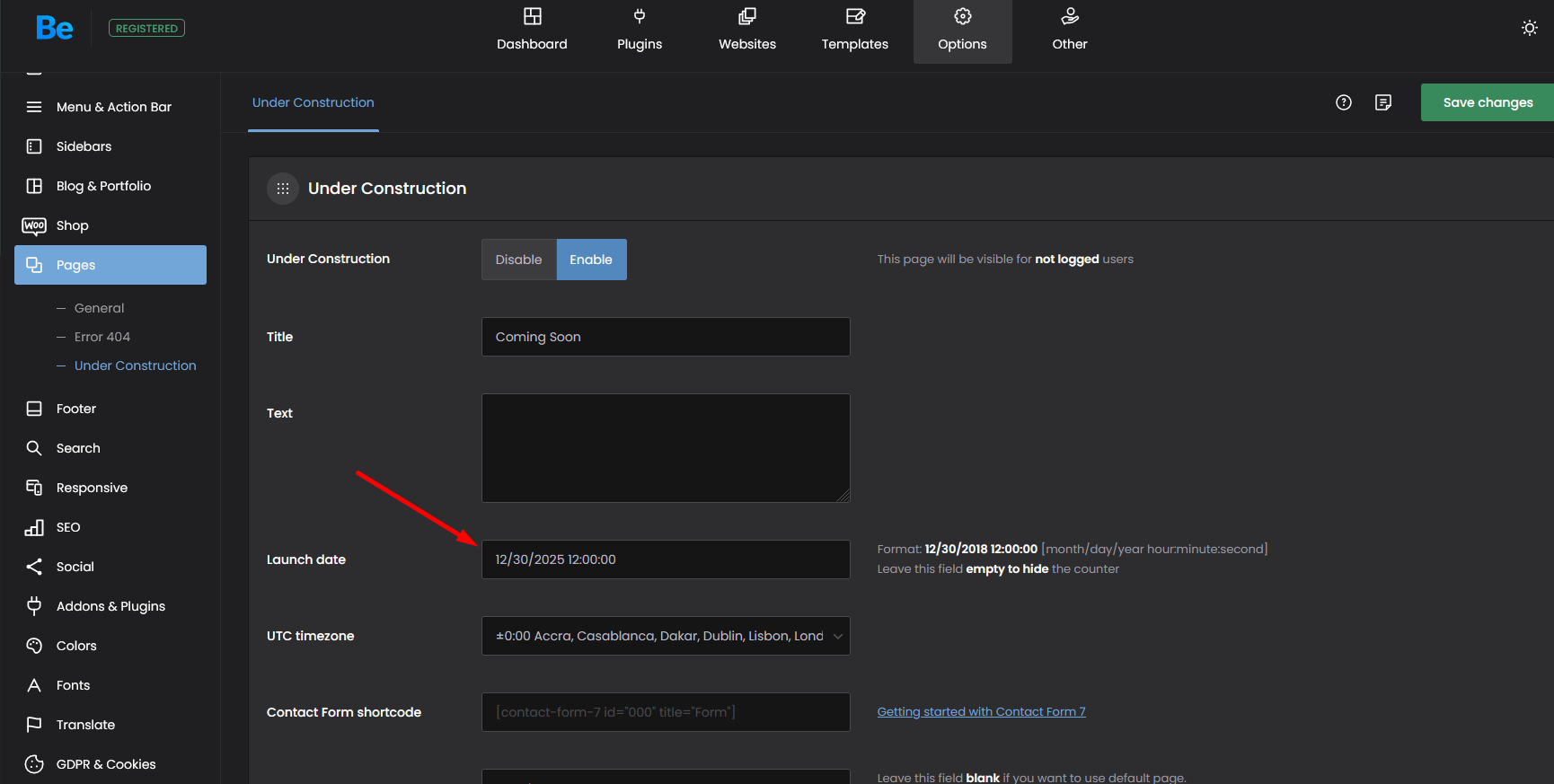Open the Options section

pyautogui.click(x=963, y=31)
